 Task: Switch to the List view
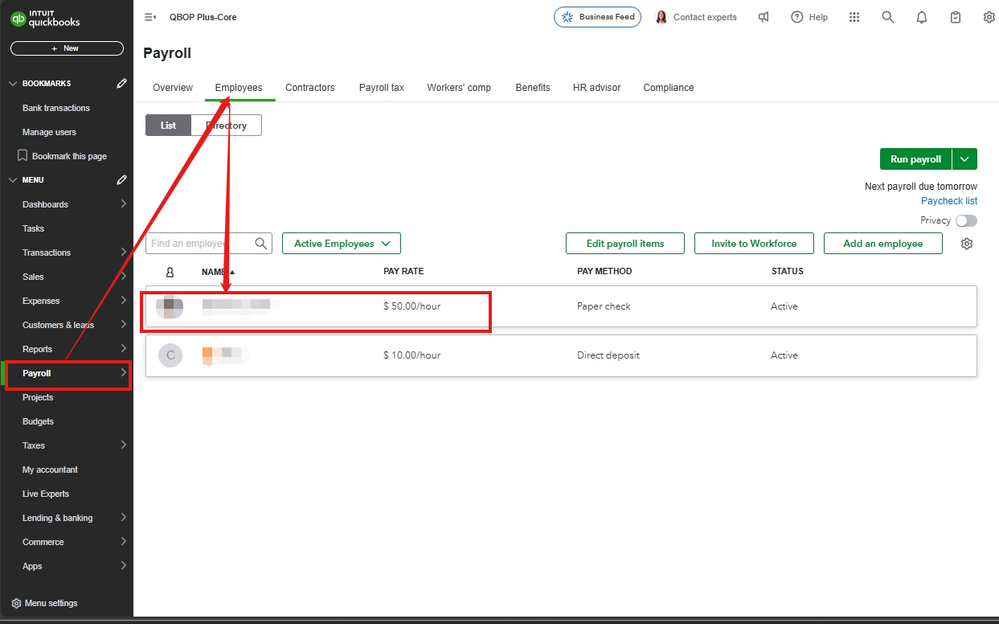(x=168, y=126)
